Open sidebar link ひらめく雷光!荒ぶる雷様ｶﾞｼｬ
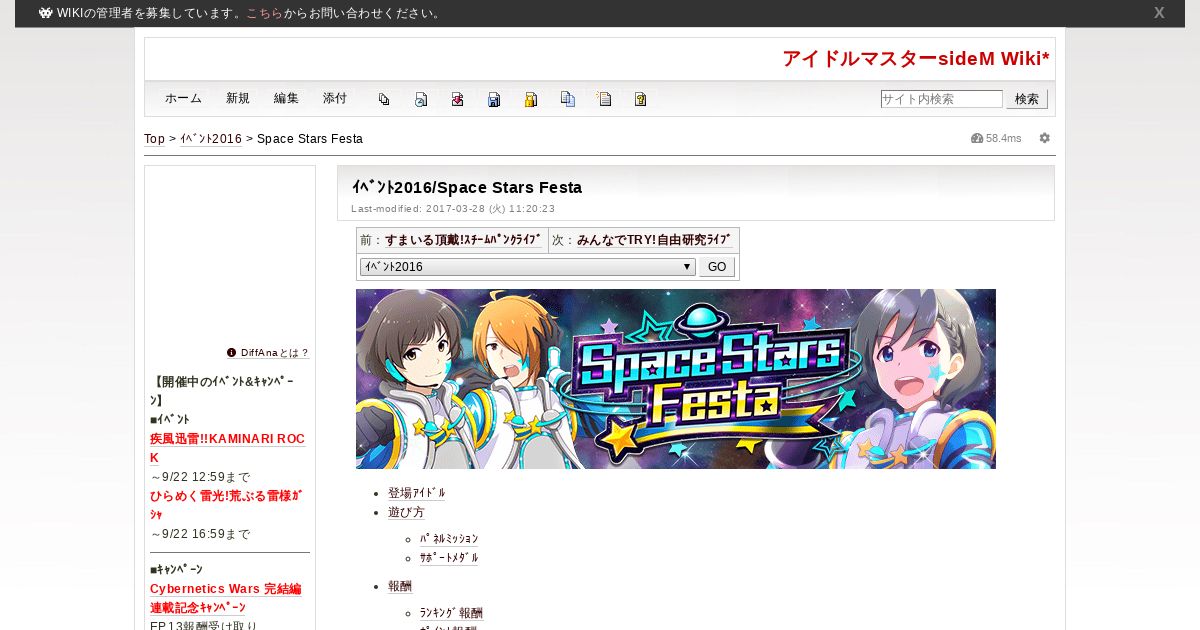The width and height of the screenshot is (1200, 630). pyautogui.click(x=226, y=505)
